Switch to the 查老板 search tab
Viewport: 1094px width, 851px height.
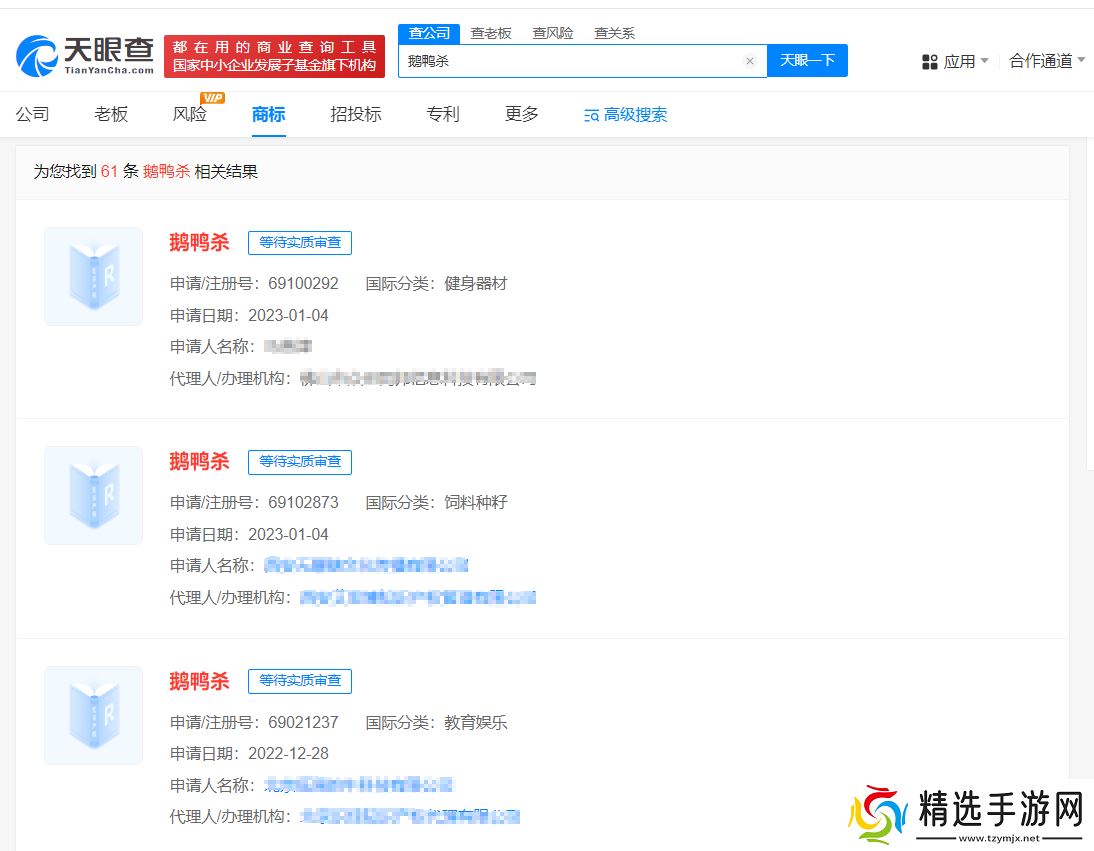pos(491,33)
